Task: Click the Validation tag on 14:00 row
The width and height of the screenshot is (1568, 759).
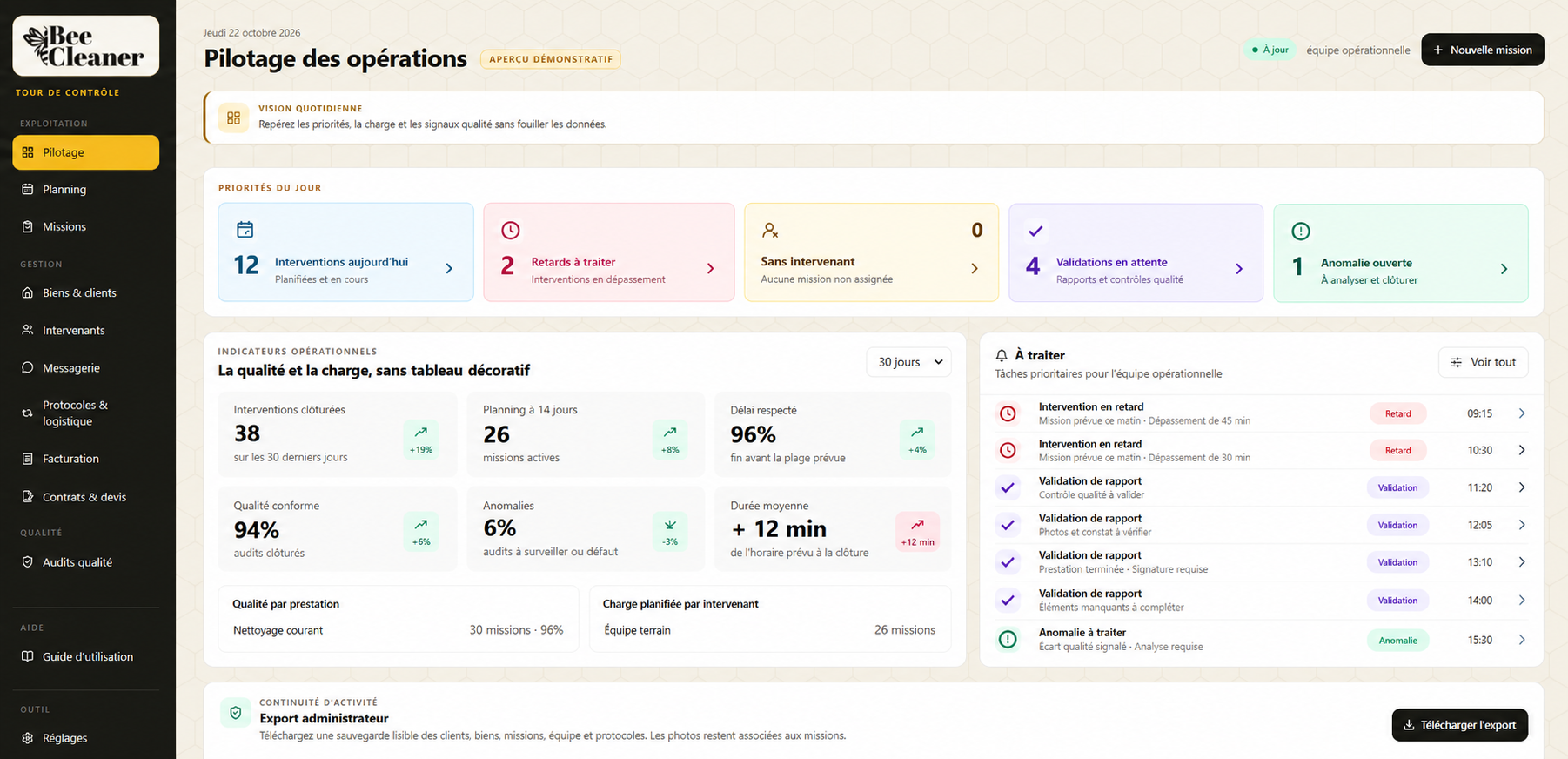Action: coord(1397,601)
